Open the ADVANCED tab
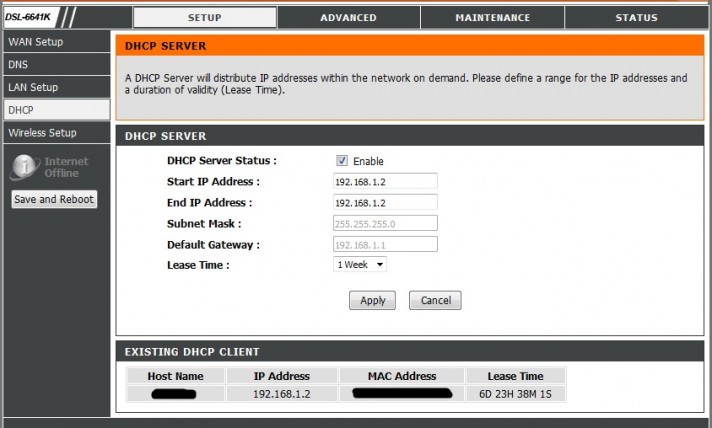 (x=348, y=18)
